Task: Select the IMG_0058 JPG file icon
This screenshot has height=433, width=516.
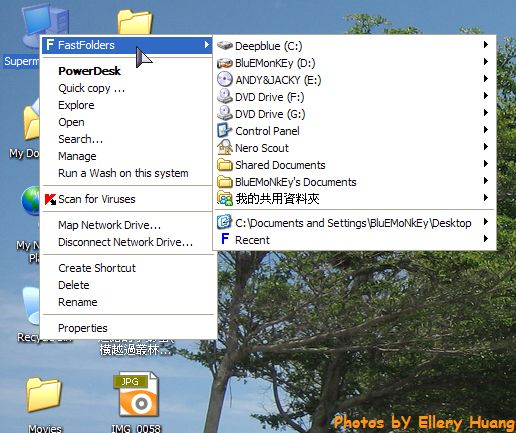Action: pyautogui.click(x=136, y=395)
